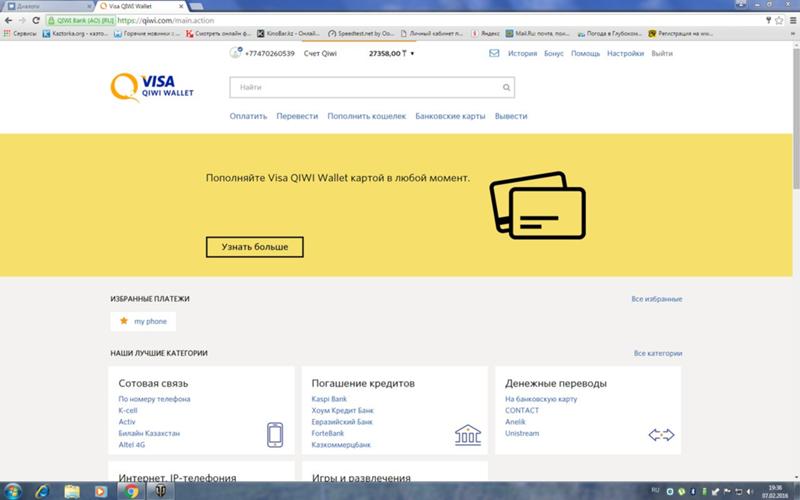
Task: Select the Activ link
Action: (127, 422)
